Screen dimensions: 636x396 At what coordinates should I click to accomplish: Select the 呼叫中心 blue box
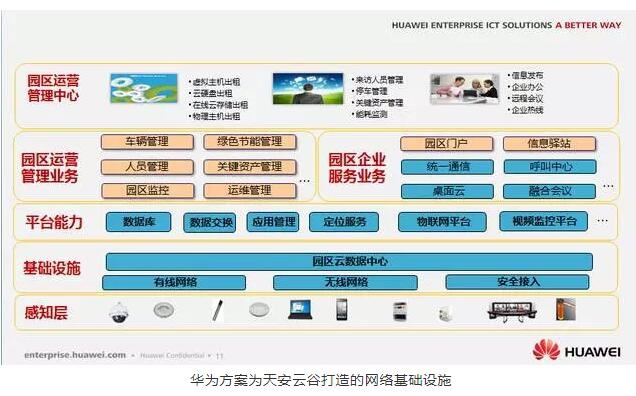click(x=550, y=167)
